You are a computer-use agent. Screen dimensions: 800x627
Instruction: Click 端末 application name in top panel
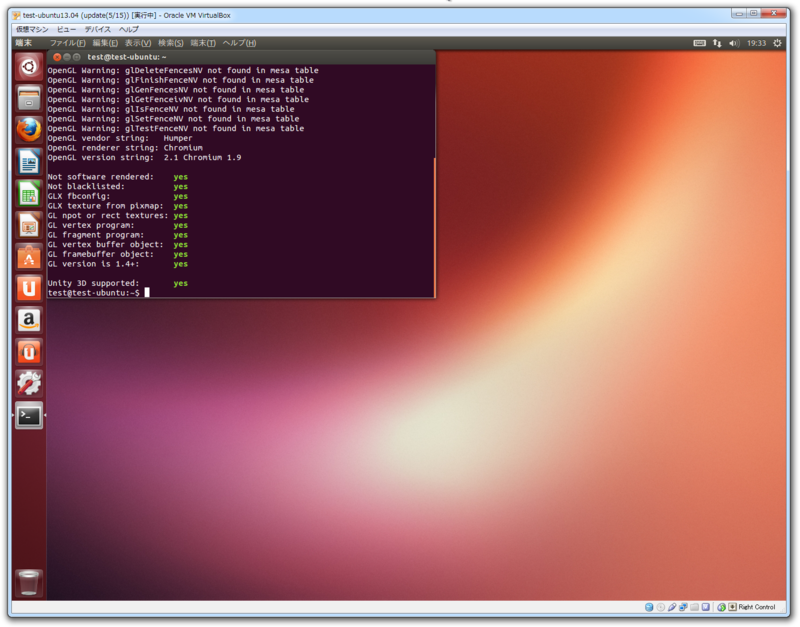23,43
